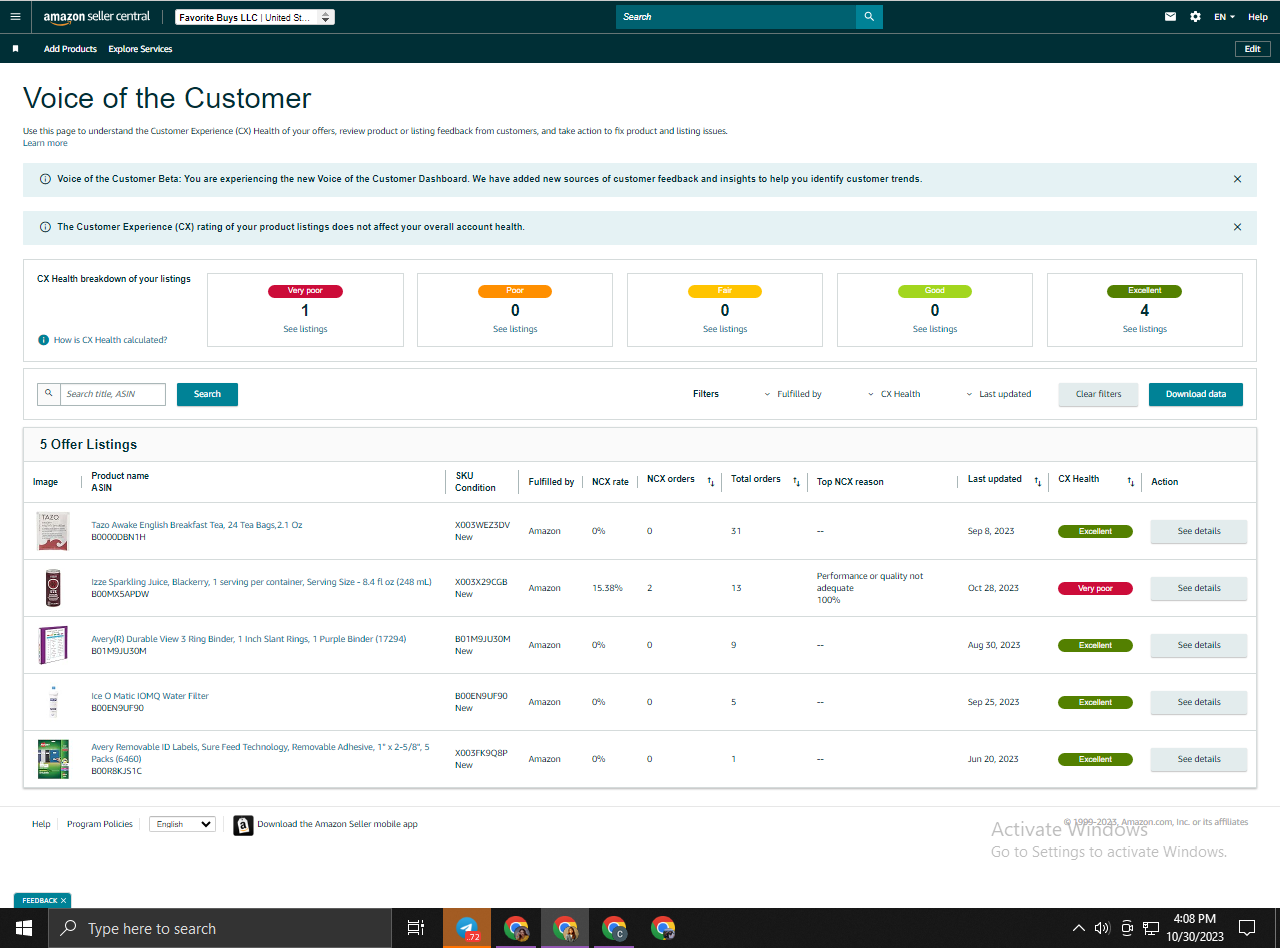Image resolution: width=1280 pixels, height=948 pixels.
Task: Expand the Last updated filter
Action: 998,394
